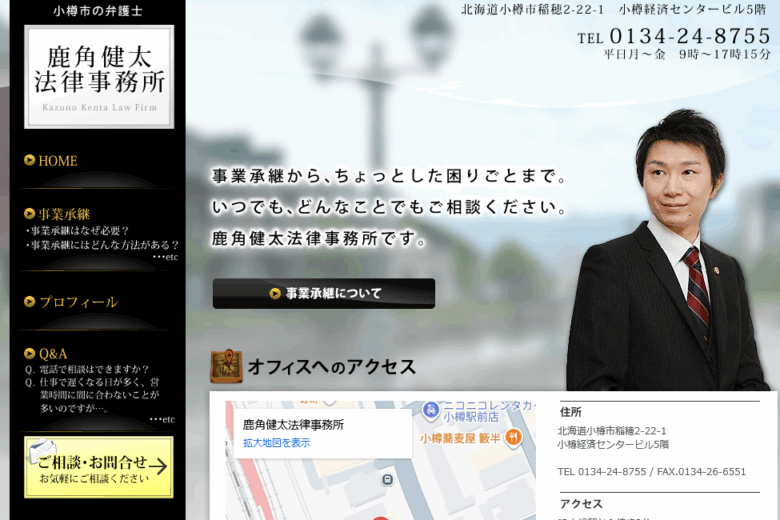Screen dimensions: 780x520
Task: Click the ニコニコレンタカー car pin on map
Action: 431,409
